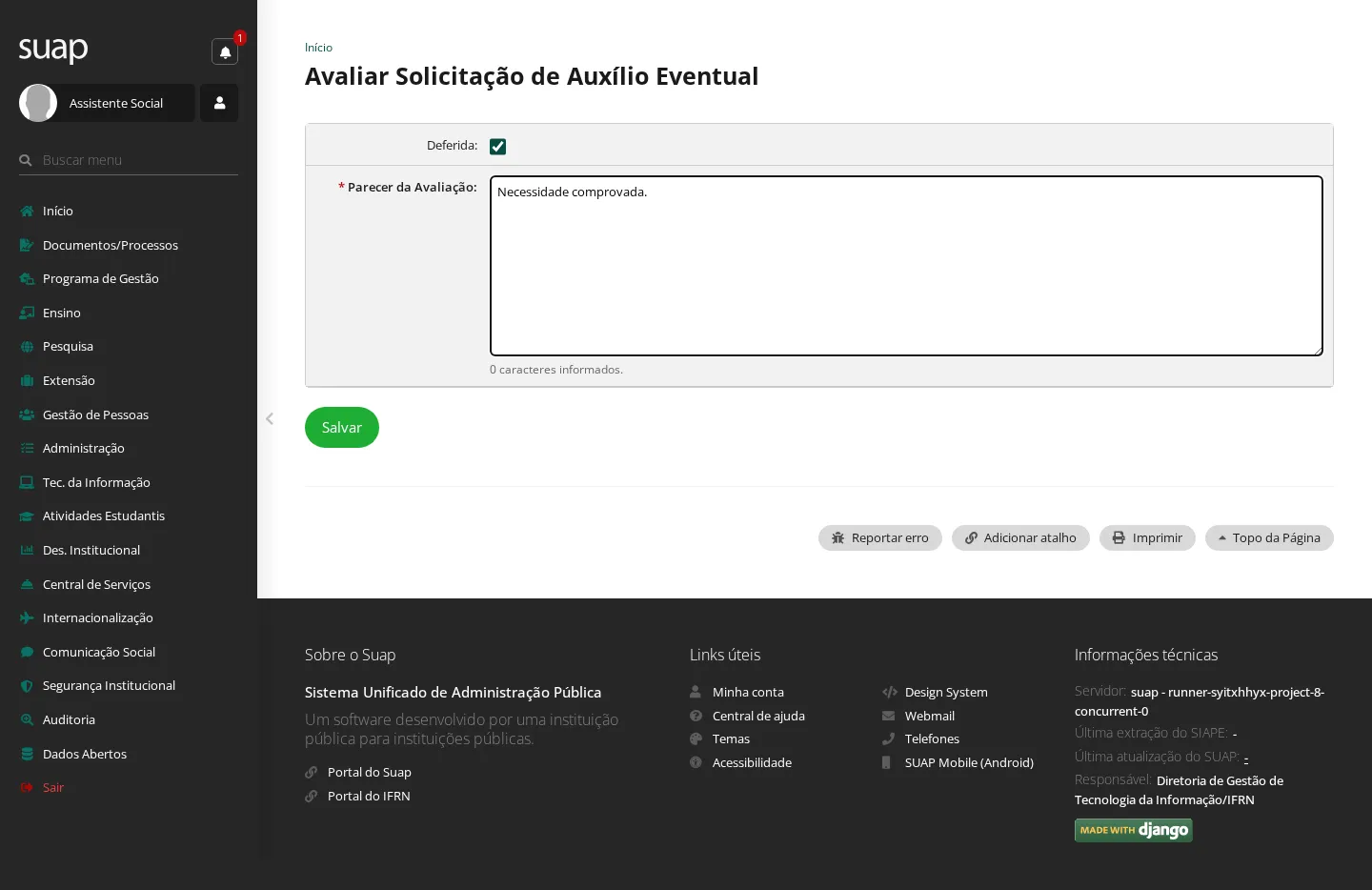Screen dimensions: 1372x890
Task: Click inside the Parecer da Avaliação textarea
Action: pos(906,266)
